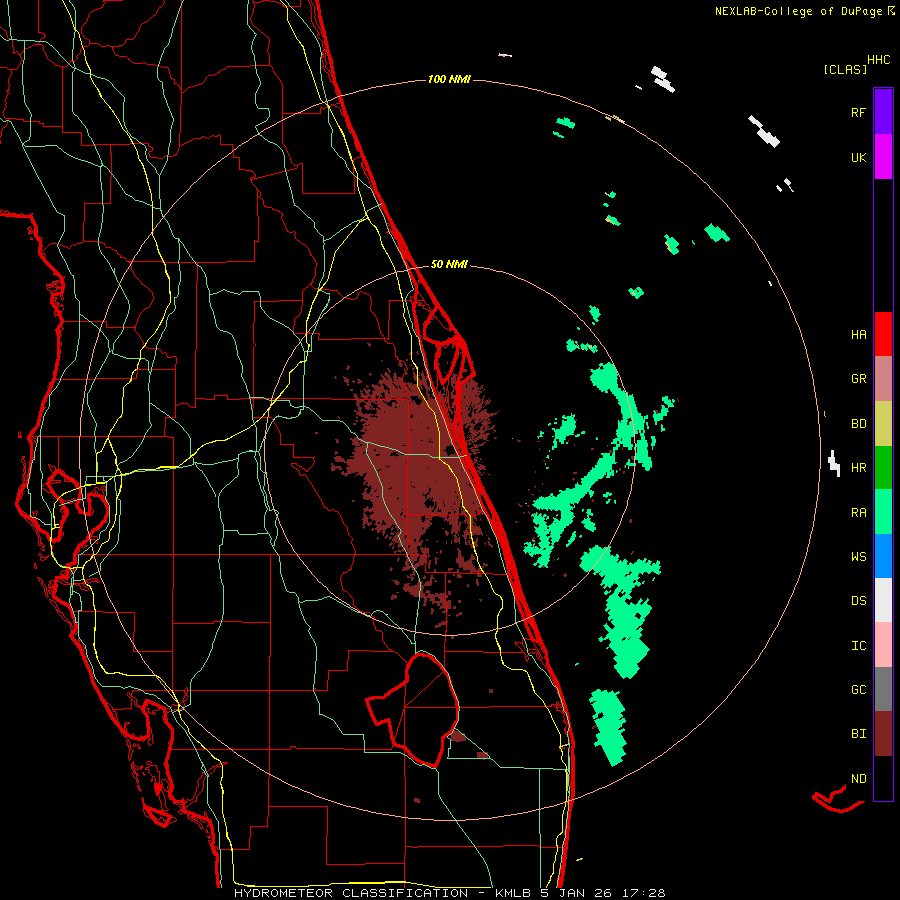Select the BD yellow legend swatch
Image resolution: width=900 pixels, height=900 pixels.
coord(883,424)
